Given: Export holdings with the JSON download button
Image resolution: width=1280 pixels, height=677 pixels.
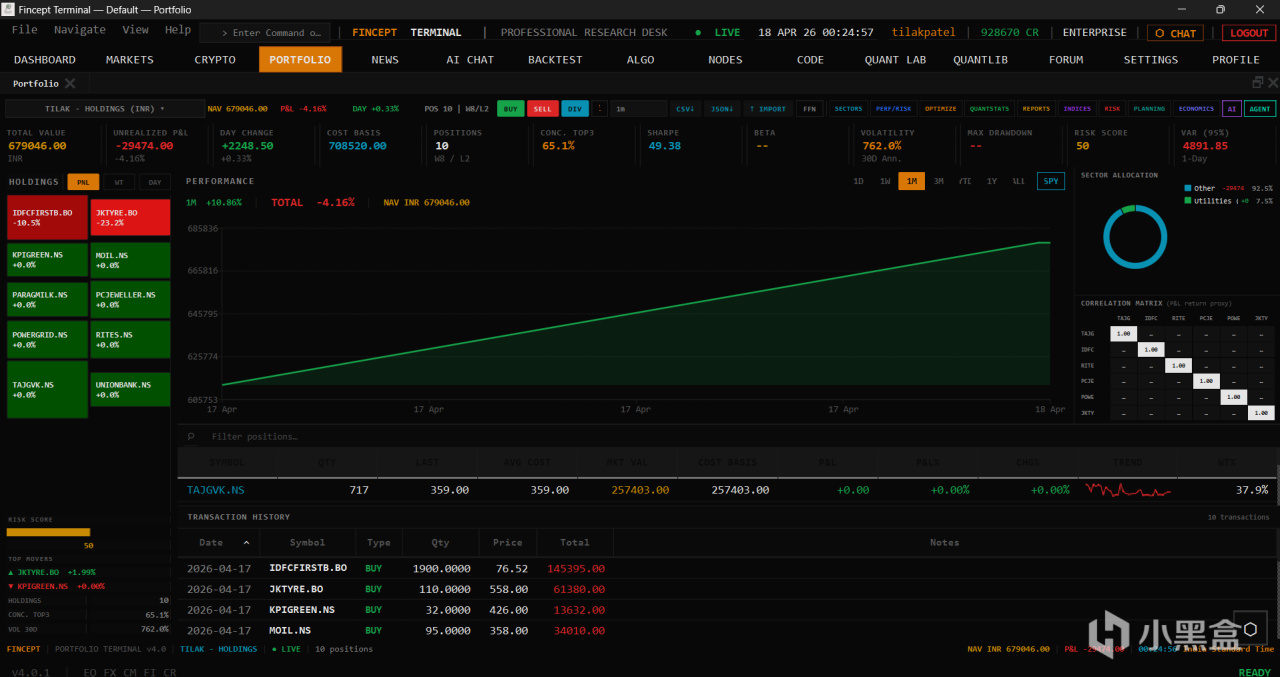Looking at the screenshot, I should pos(720,108).
